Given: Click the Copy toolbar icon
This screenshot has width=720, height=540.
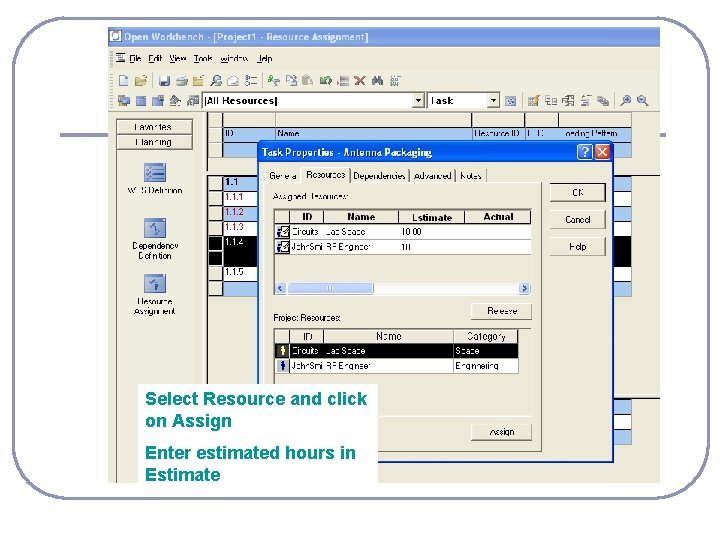Looking at the screenshot, I should coord(291,81).
